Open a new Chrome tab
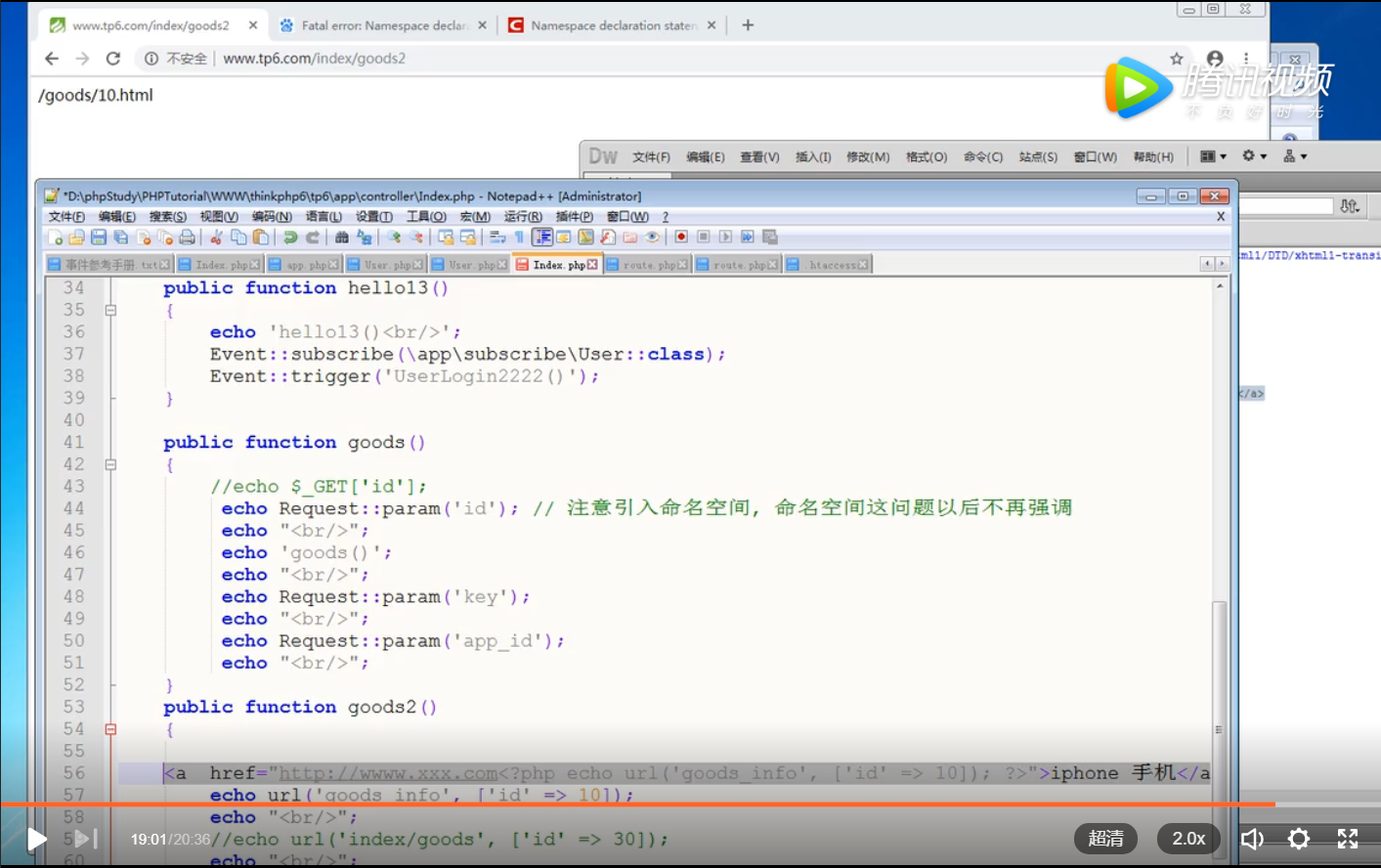The width and height of the screenshot is (1381, 868). (x=748, y=25)
